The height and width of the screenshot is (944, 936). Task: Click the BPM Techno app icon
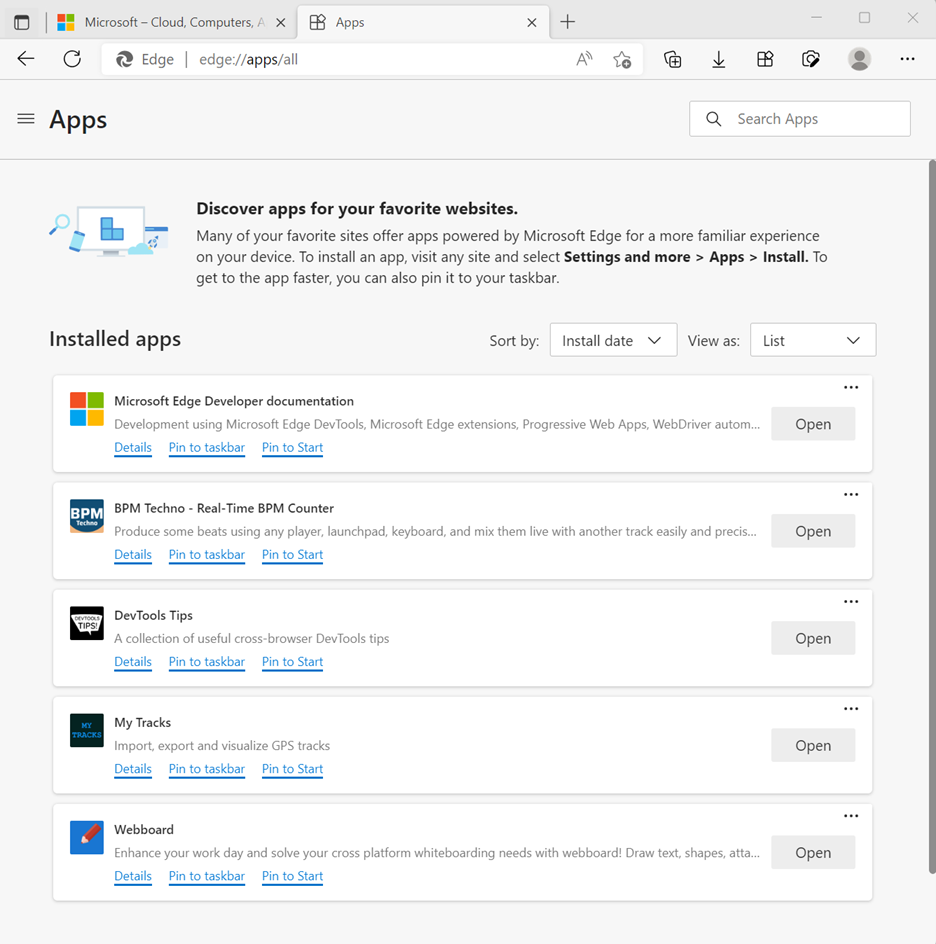[x=86, y=516]
